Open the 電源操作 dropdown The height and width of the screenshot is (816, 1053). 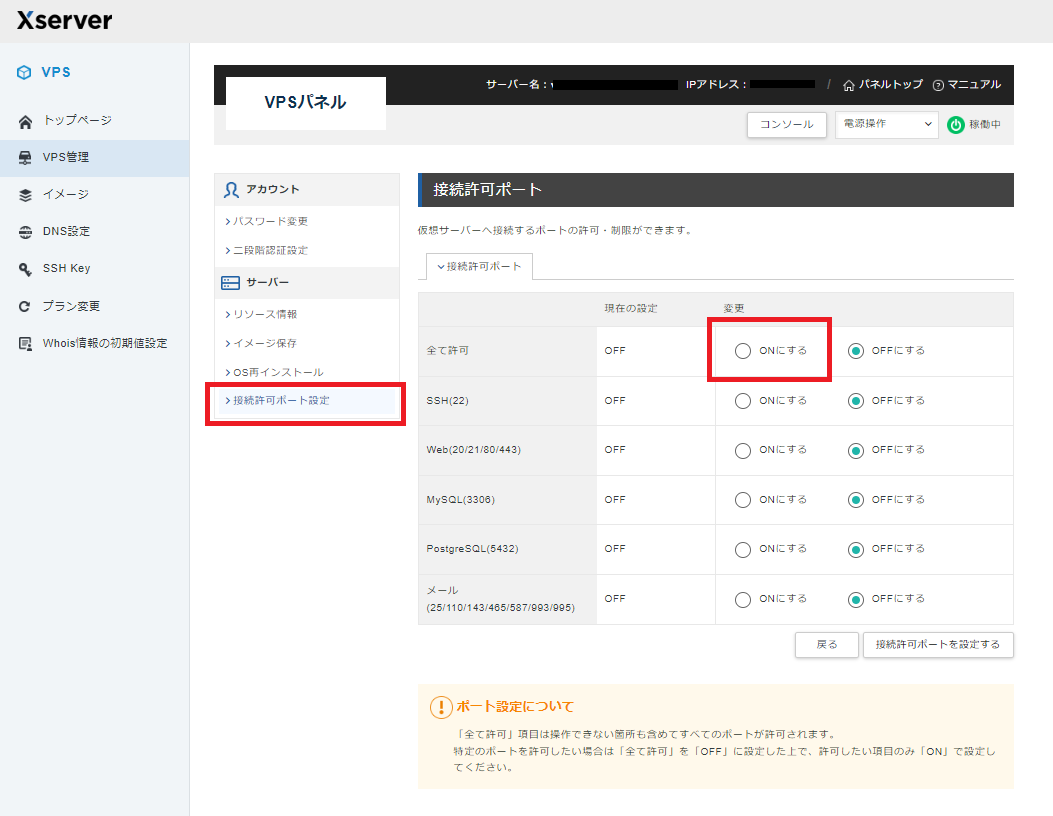[x=886, y=124]
